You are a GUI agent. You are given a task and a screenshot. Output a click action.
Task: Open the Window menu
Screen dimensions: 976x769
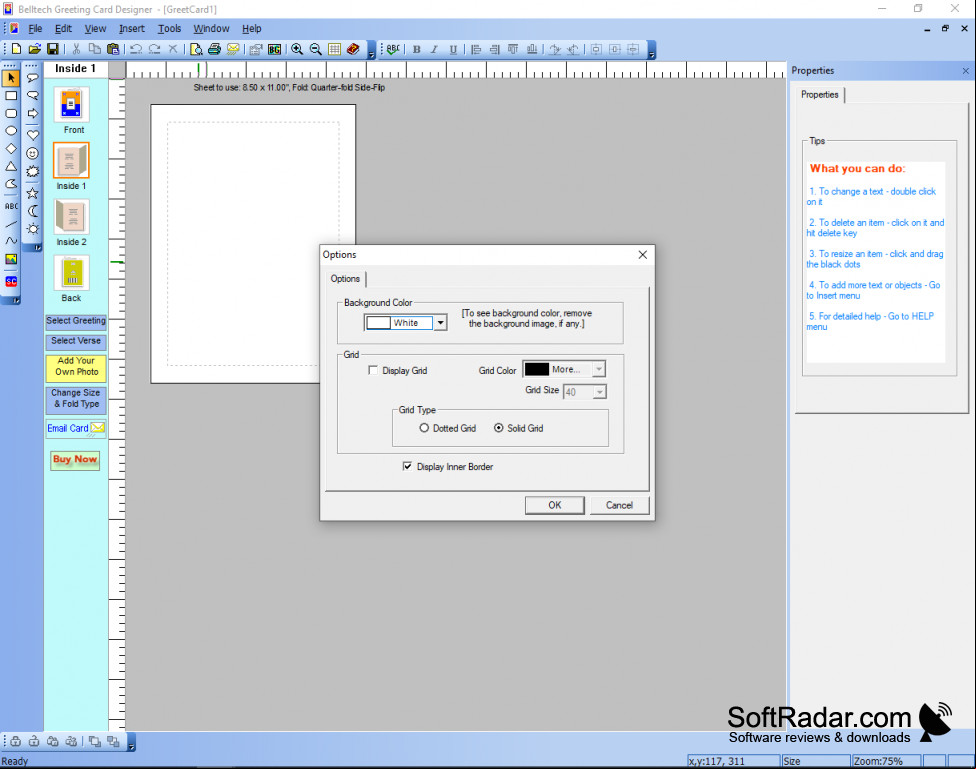(211, 29)
